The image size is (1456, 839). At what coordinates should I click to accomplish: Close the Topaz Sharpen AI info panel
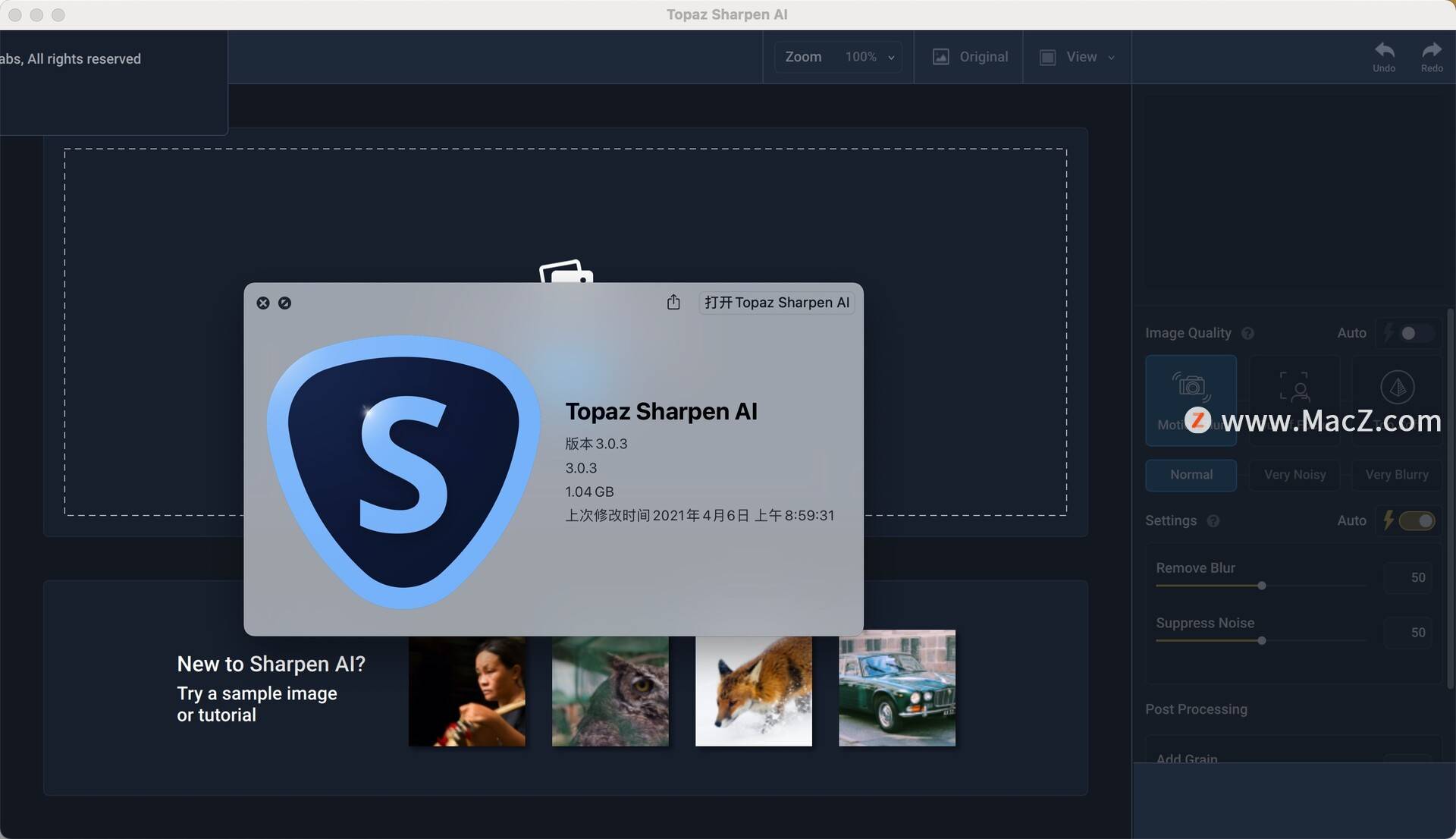(x=263, y=303)
